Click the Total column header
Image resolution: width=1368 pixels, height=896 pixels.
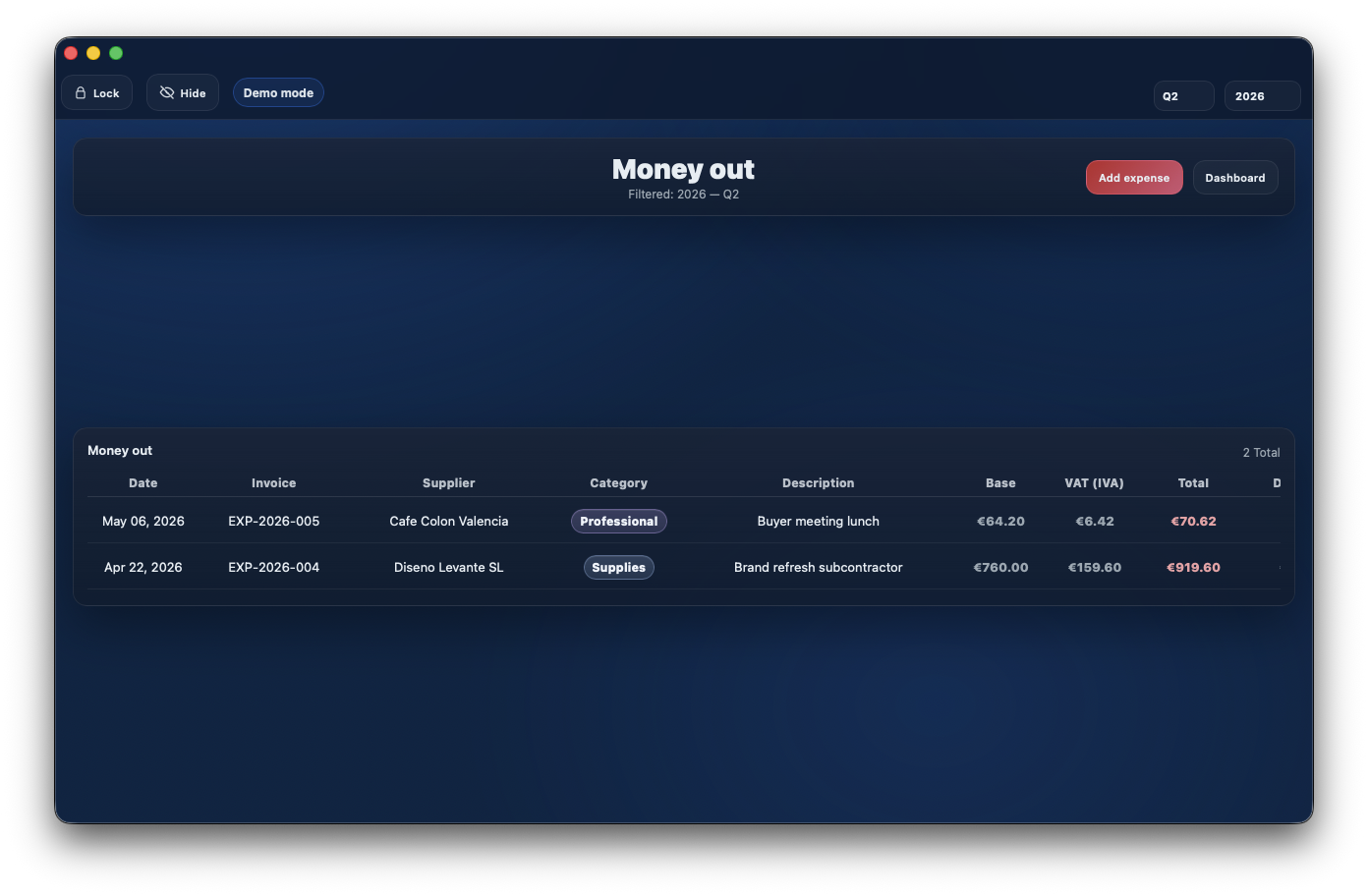point(1193,483)
